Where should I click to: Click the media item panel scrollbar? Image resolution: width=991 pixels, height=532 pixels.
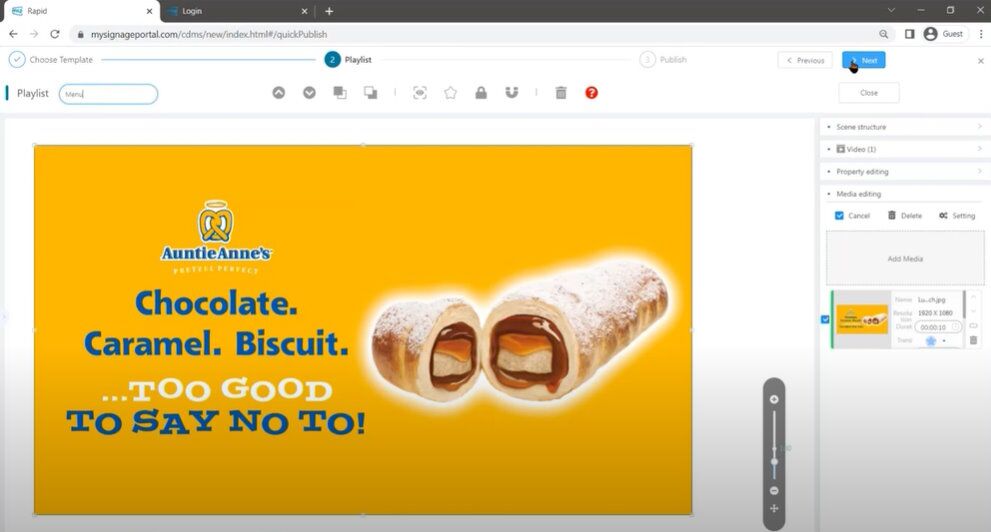[964, 305]
